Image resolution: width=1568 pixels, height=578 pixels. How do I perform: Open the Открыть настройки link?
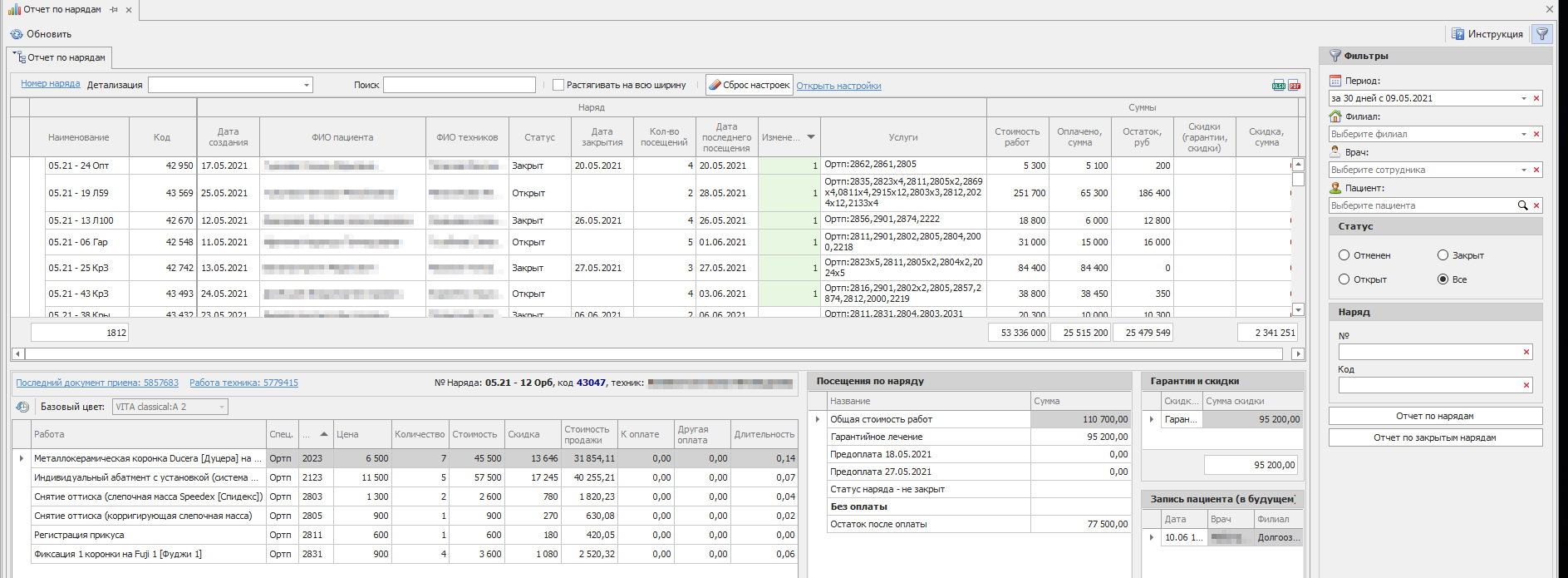pos(838,86)
